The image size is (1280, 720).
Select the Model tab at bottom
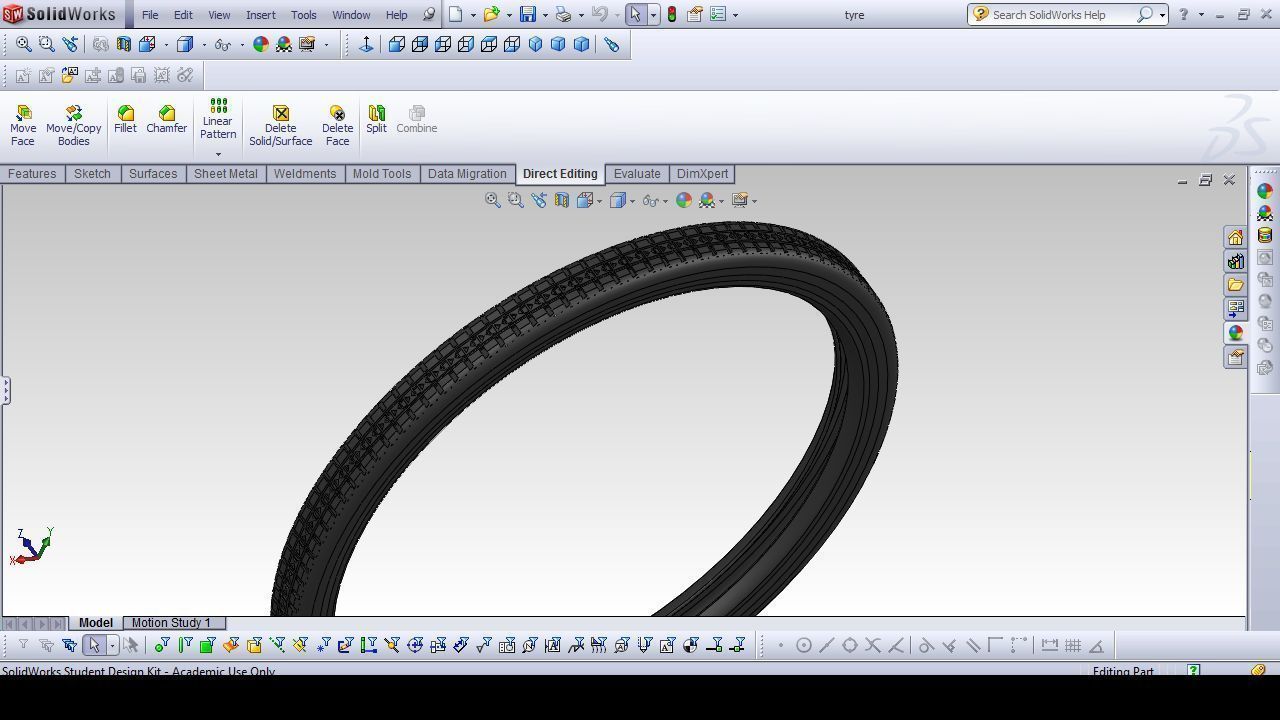96,622
